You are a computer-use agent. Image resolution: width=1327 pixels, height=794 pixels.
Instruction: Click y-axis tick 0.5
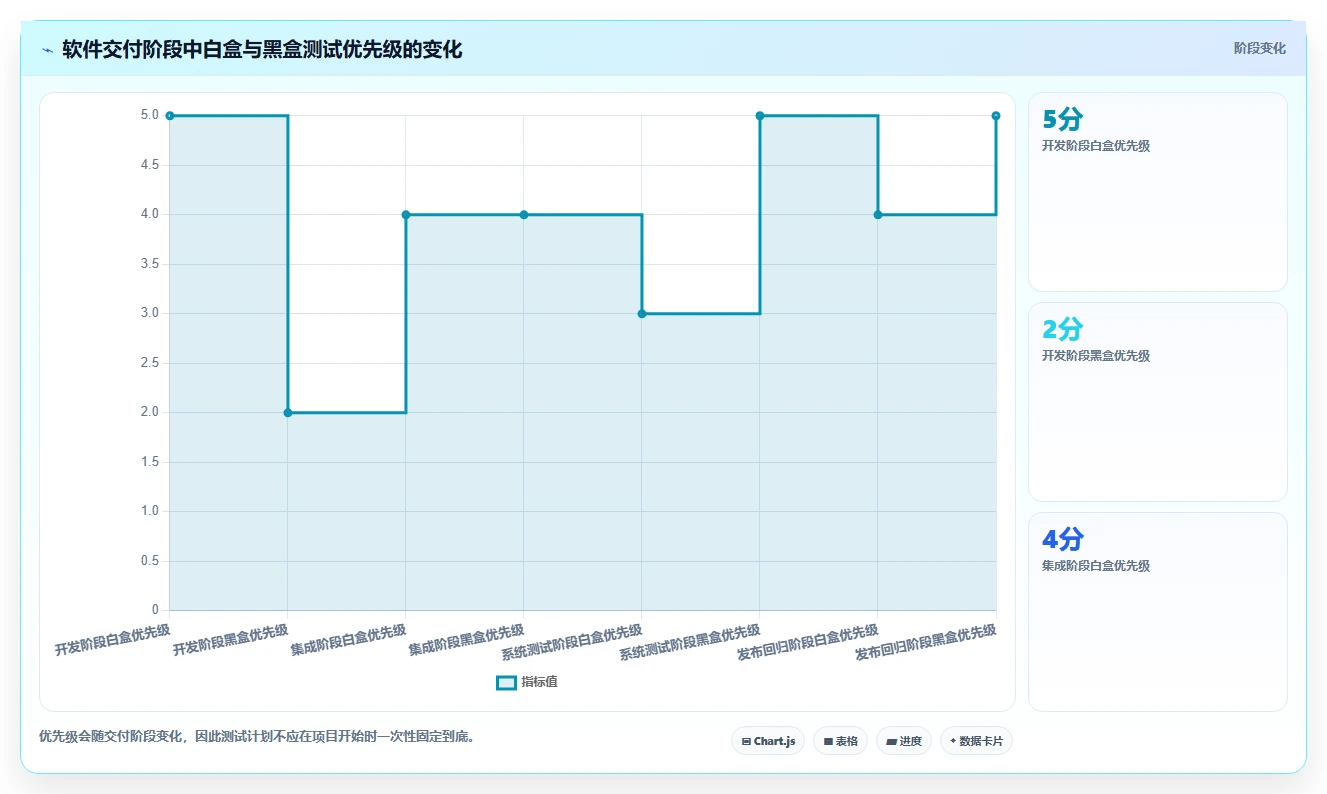click(150, 561)
